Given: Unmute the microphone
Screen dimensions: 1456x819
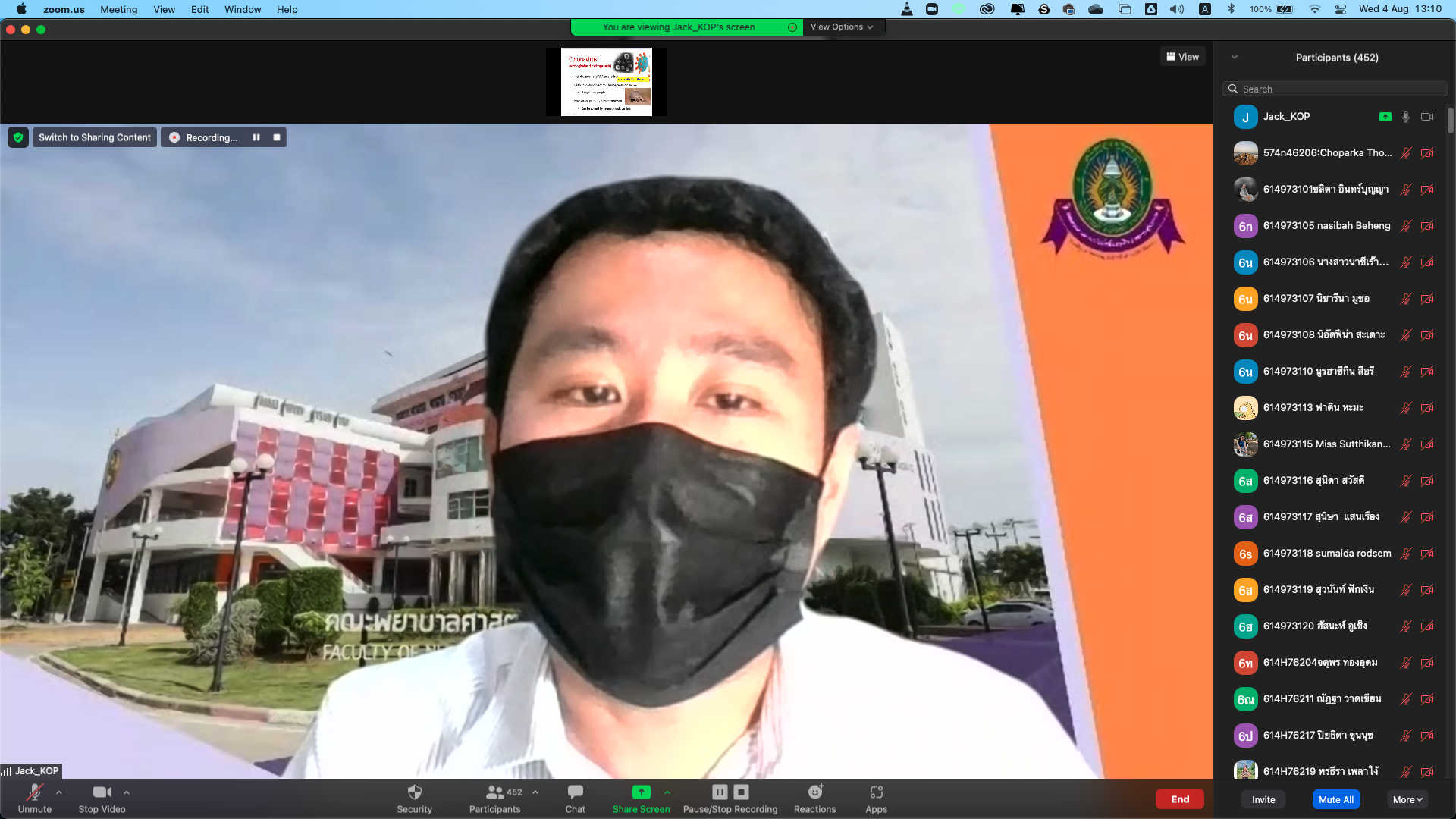Looking at the screenshot, I should tap(34, 792).
